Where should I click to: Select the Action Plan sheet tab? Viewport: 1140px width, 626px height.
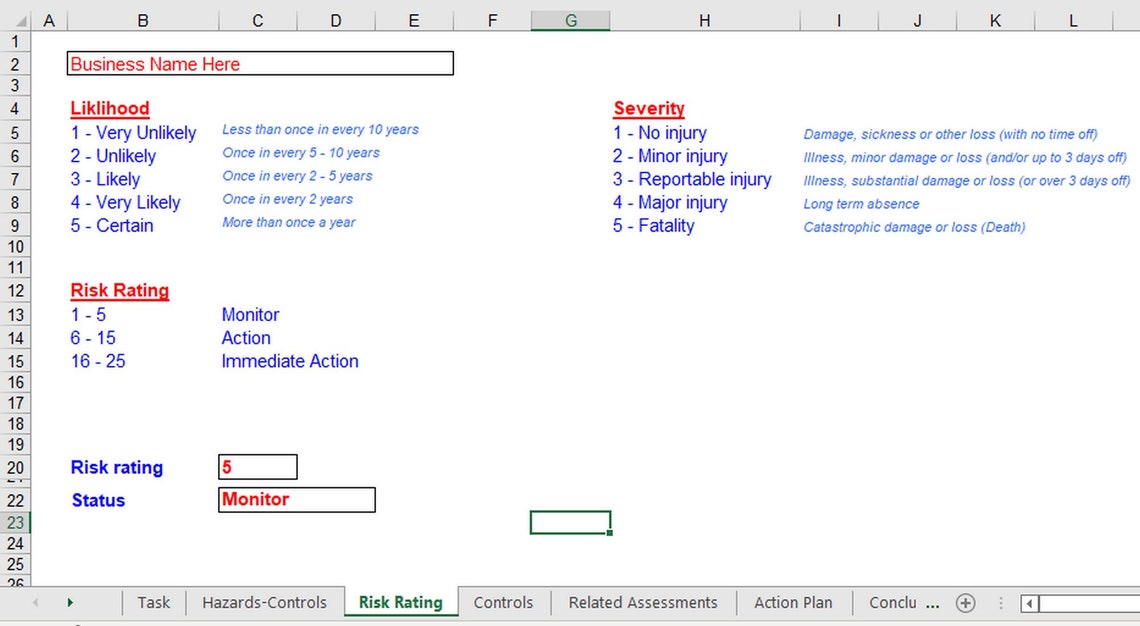coord(794,603)
